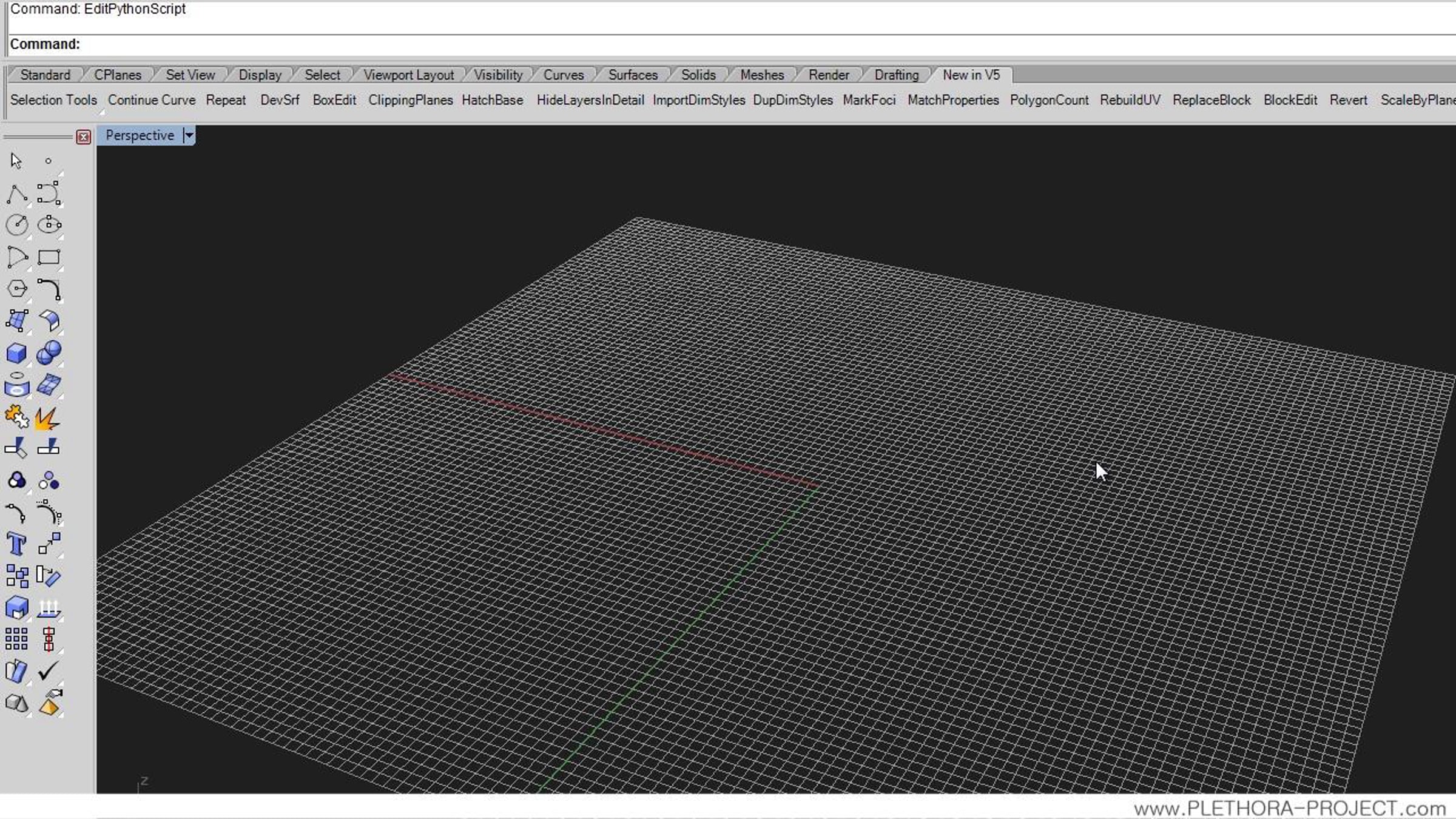Select the Rectangular Array grid icon
Image resolution: width=1456 pixels, height=819 pixels.
click(16, 639)
